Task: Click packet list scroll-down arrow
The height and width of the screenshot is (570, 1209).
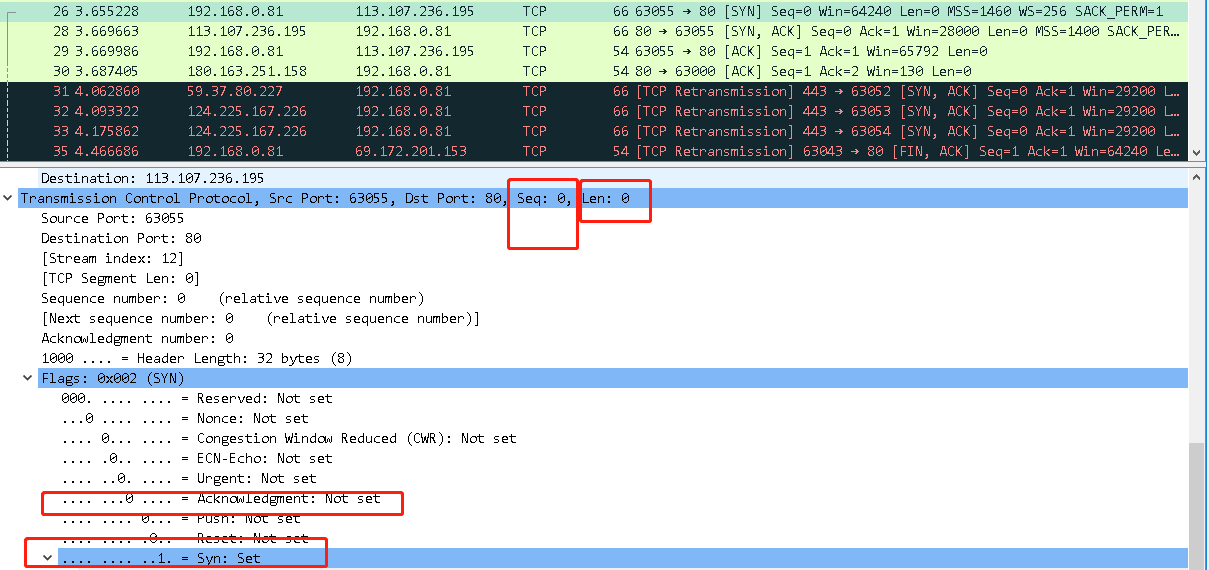Action: tap(1198, 152)
